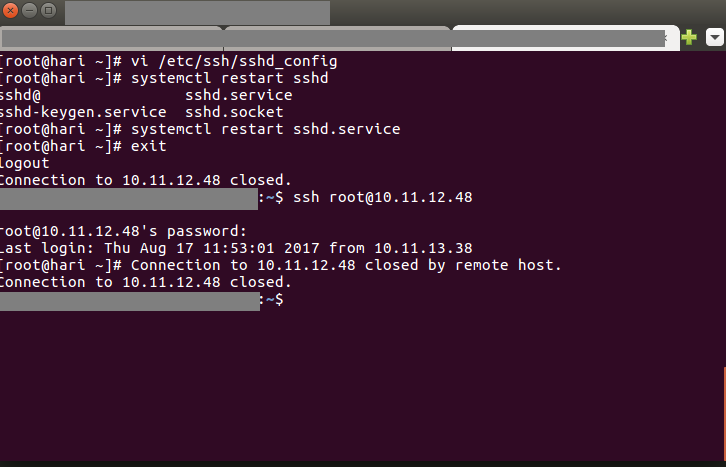This screenshot has height=467, width=726.
Task: Click the exit command text
Action: coord(148,146)
